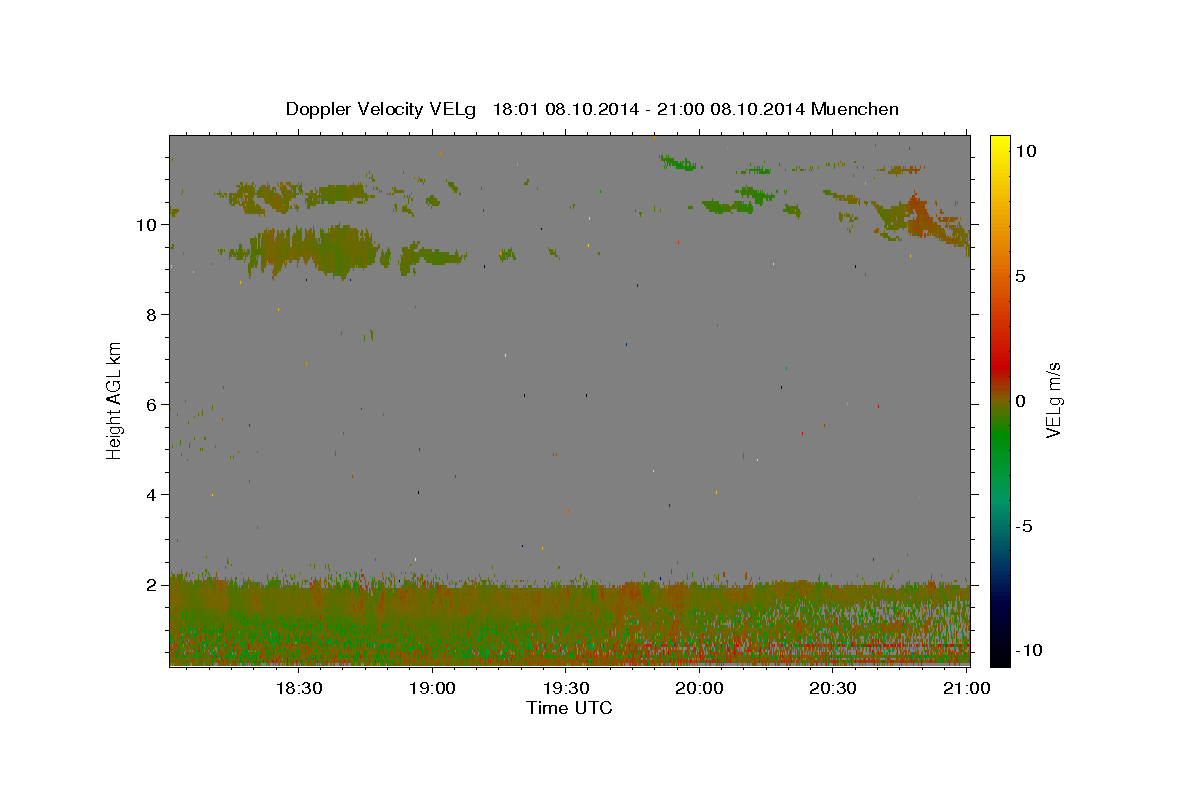Click the 'Time UTC' axis label
This screenshot has height=800, width=1200.
pyautogui.click(x=569, y=708)
